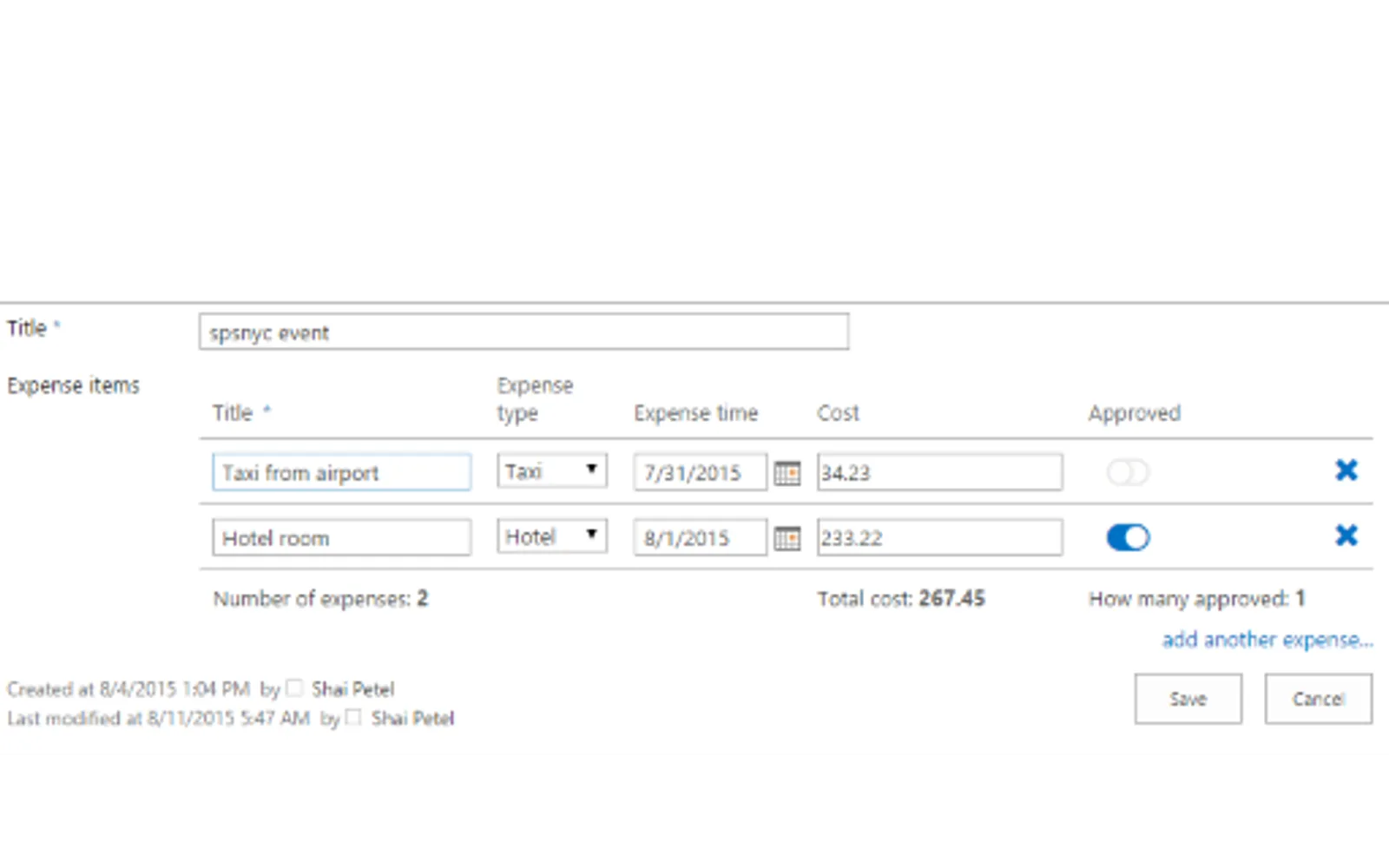Open calendar picker for 7/31/2015 date
The width and height of the screenshot is (1389, 868).
click(x=787, y=473)
